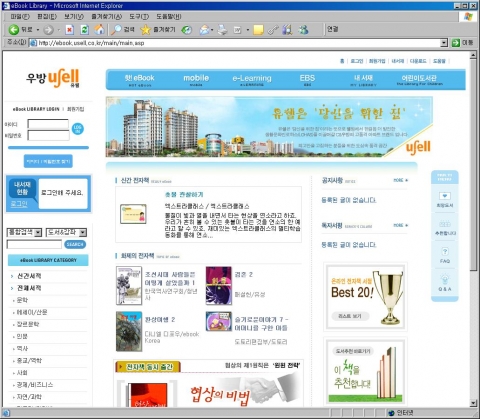Open the 편집(E) menu
The height and width of the screenshot is (419, 480).
point(47,16)
